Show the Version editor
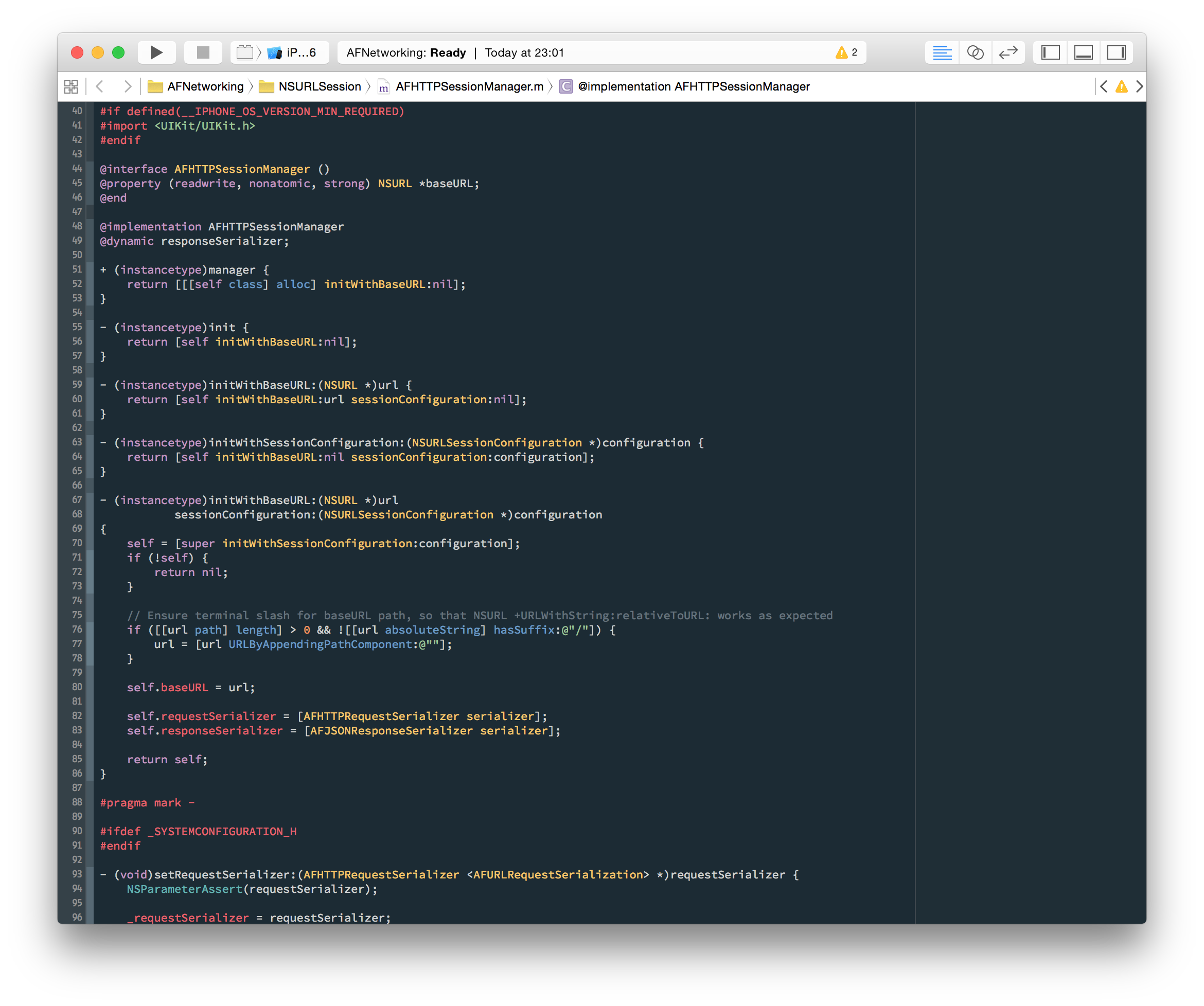1204x1006 pixels. pos(1008,53)
